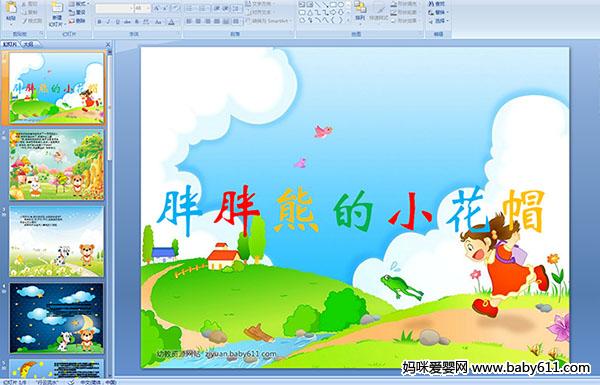Select the night sky slide thumbnail

point(57,318)
